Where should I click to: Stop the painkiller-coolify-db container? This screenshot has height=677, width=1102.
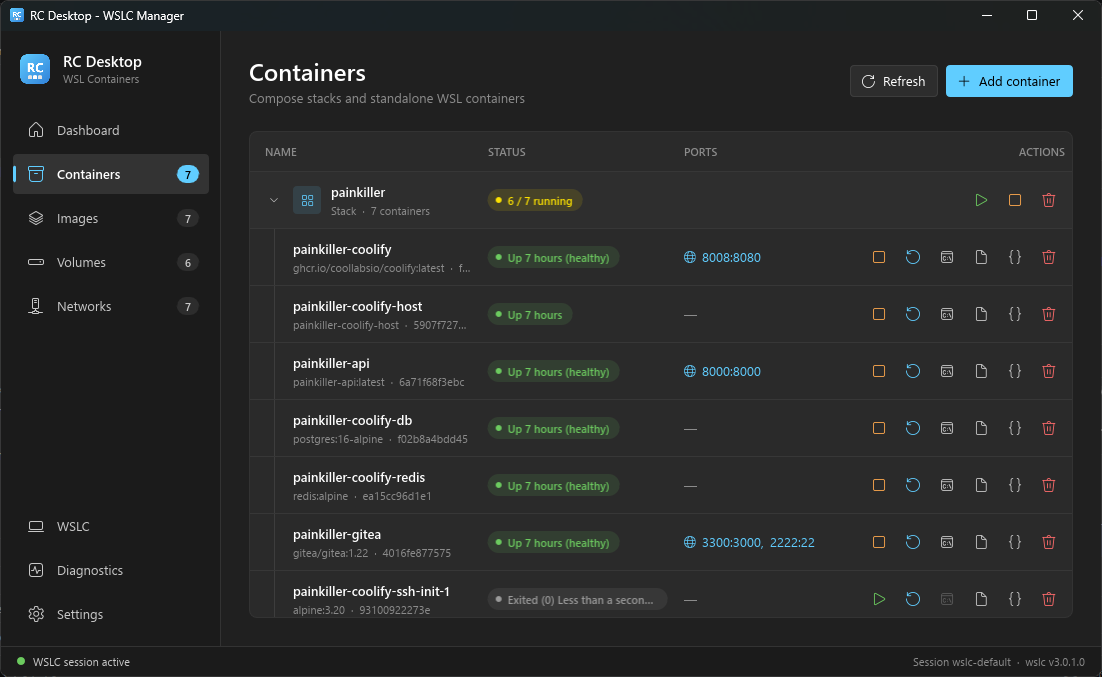coord(879,428)
